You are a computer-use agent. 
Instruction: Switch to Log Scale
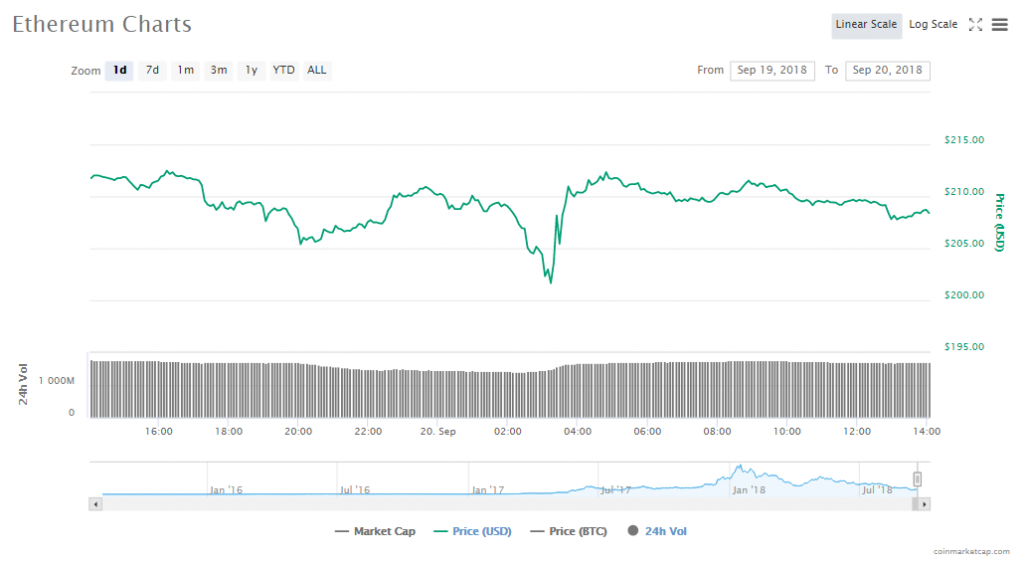click(x=932, y=25)
